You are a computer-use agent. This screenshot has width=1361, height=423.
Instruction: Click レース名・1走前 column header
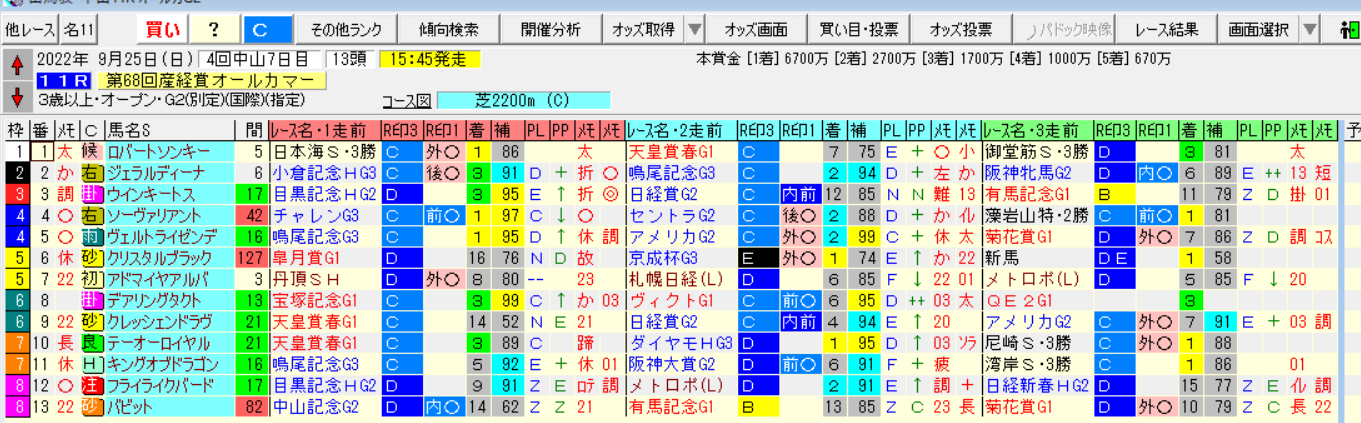pos(325,131)
